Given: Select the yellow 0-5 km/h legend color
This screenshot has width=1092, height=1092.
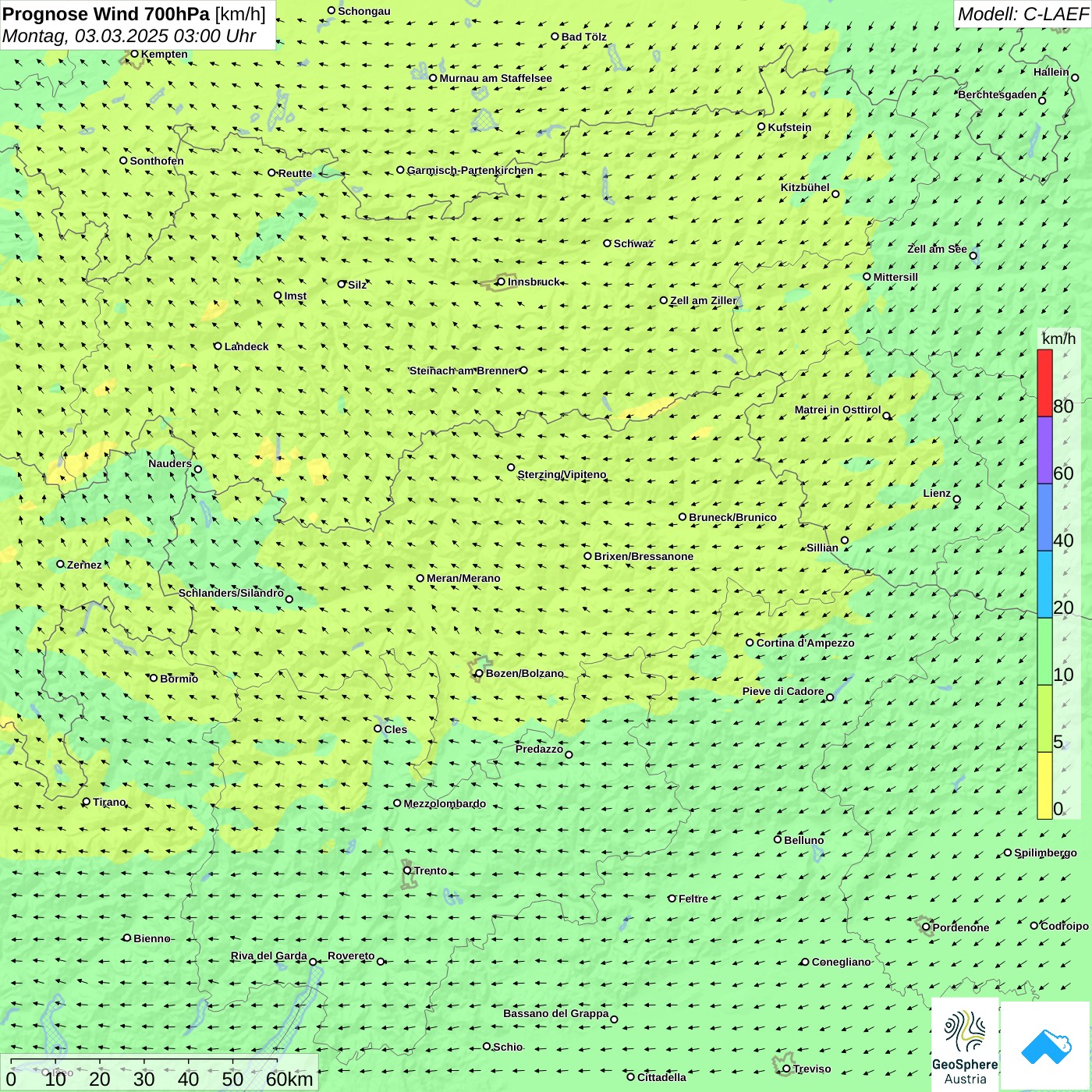Looking at the screenshot, I should tap(1044, 785).
